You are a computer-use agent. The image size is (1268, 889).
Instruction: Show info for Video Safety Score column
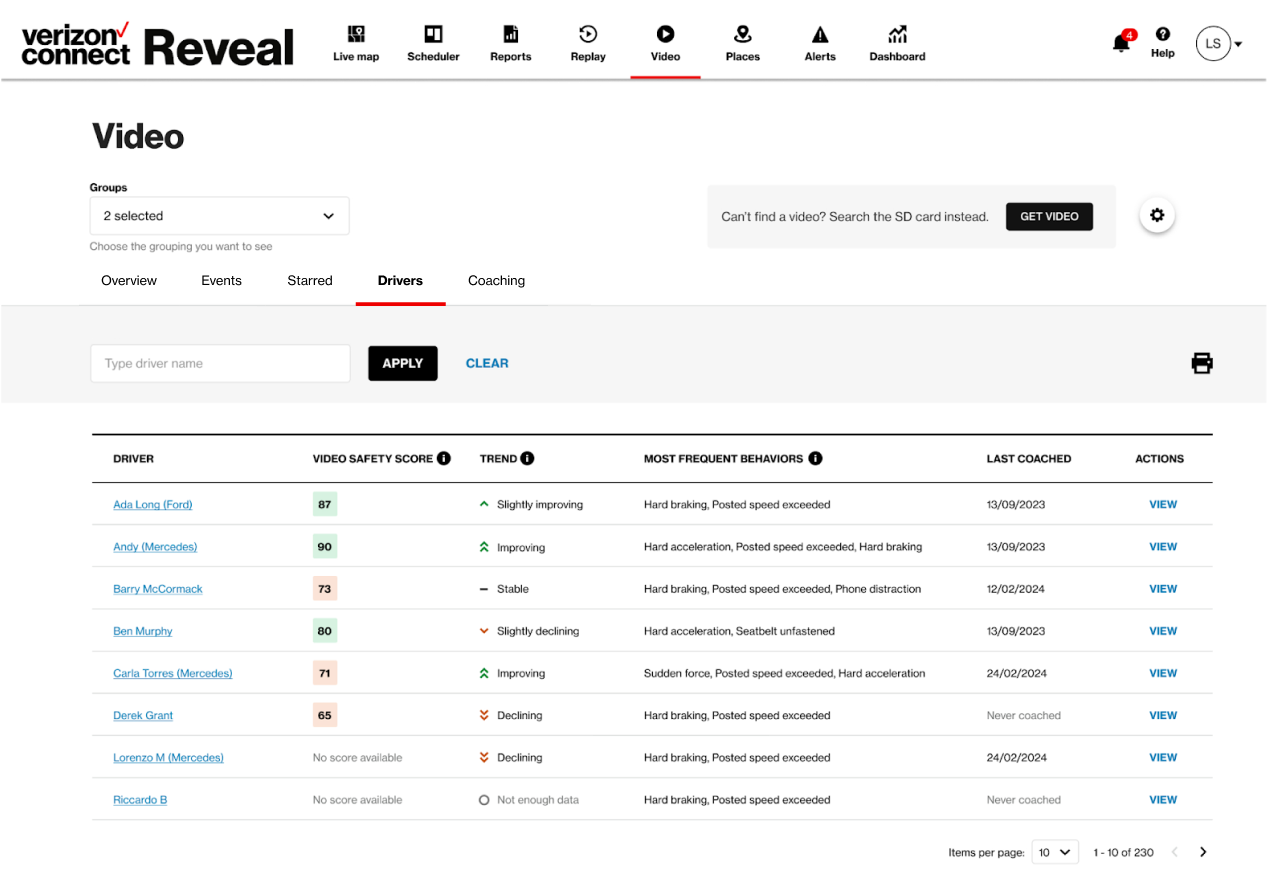coord(444,458)
